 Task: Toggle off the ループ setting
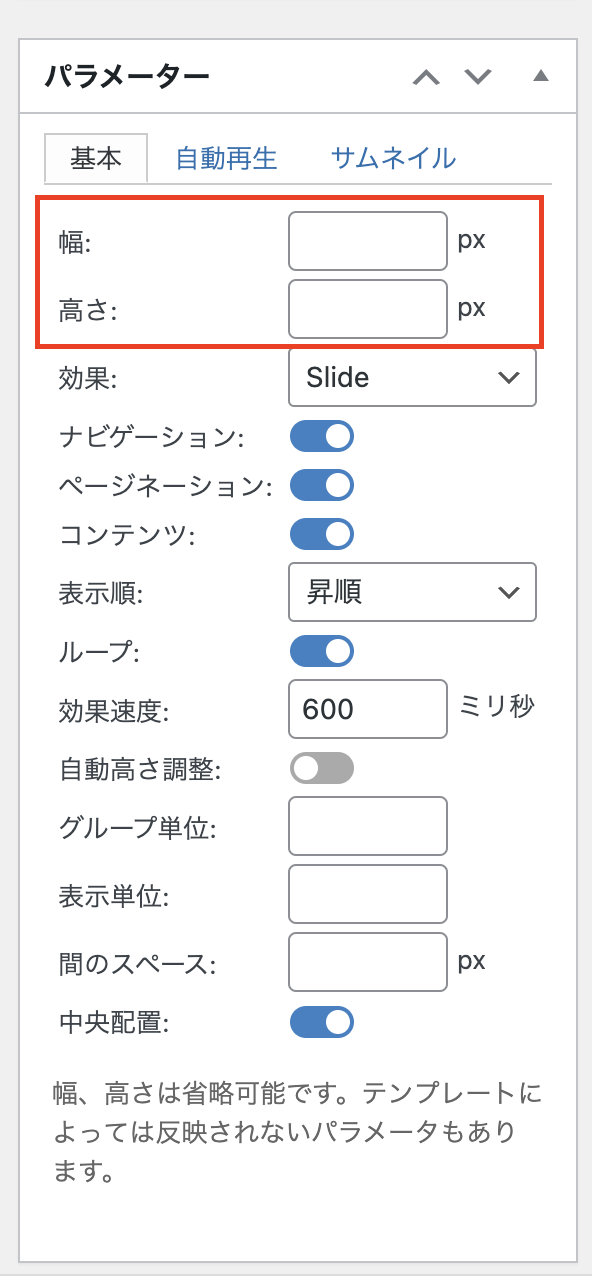[x=321, y=651]
